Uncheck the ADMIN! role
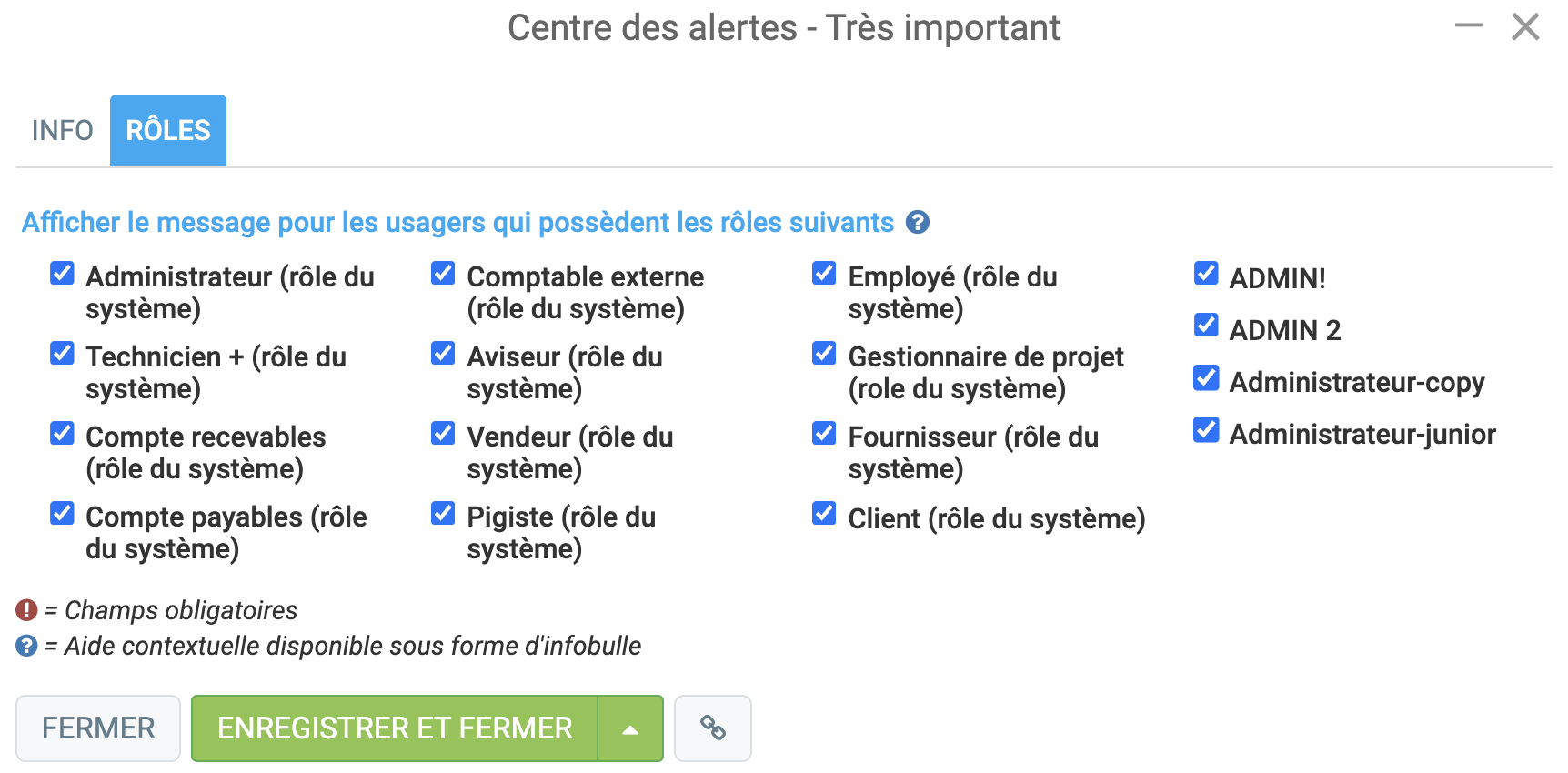The height and width of the screenshot is (773, 1568). click(x=1206, y=273)
